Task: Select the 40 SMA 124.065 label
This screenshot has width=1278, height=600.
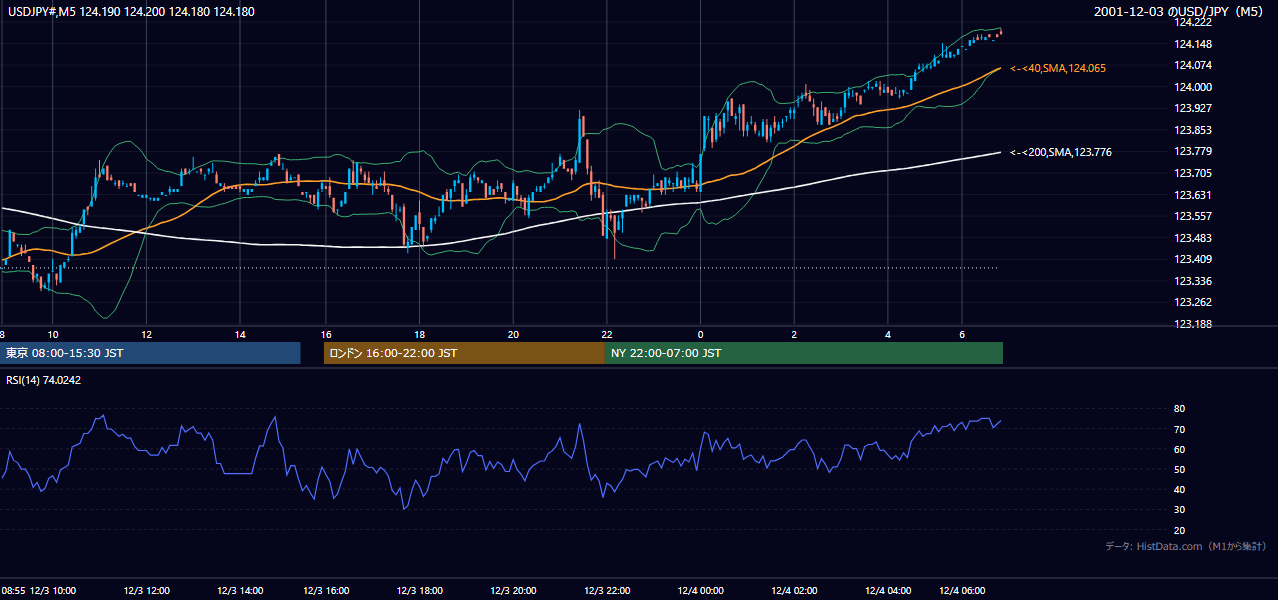Action: point(1058,68)
